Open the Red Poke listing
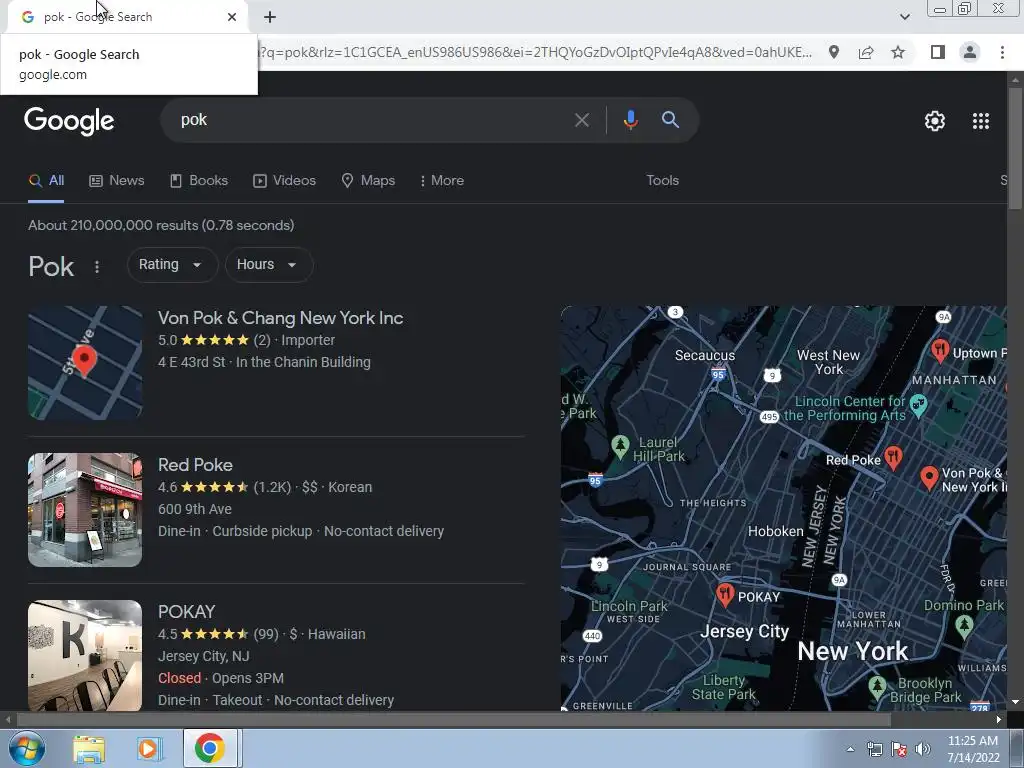The image size is (1024, 768). click(195, 465)
